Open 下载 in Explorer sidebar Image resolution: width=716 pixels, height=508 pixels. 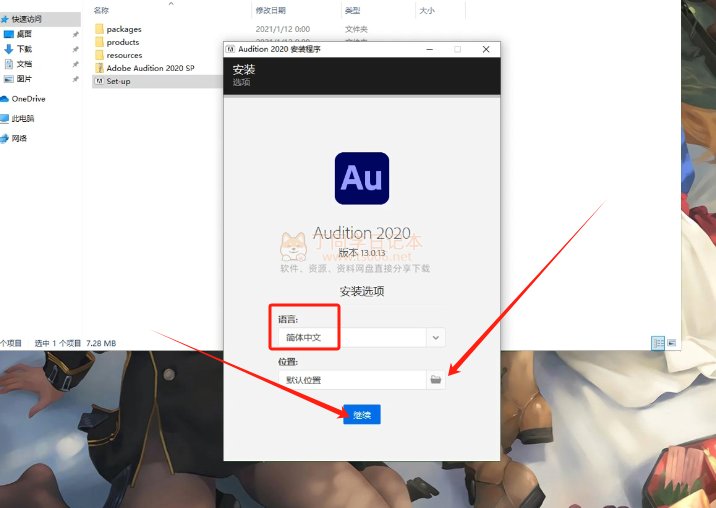pos(24,49)
